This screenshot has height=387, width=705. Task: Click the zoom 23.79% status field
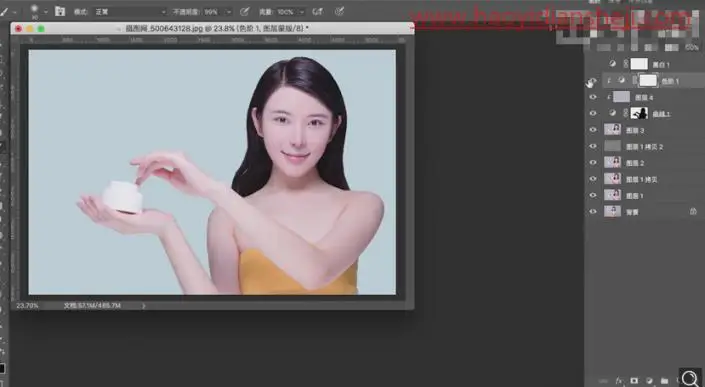pos(27,306)
